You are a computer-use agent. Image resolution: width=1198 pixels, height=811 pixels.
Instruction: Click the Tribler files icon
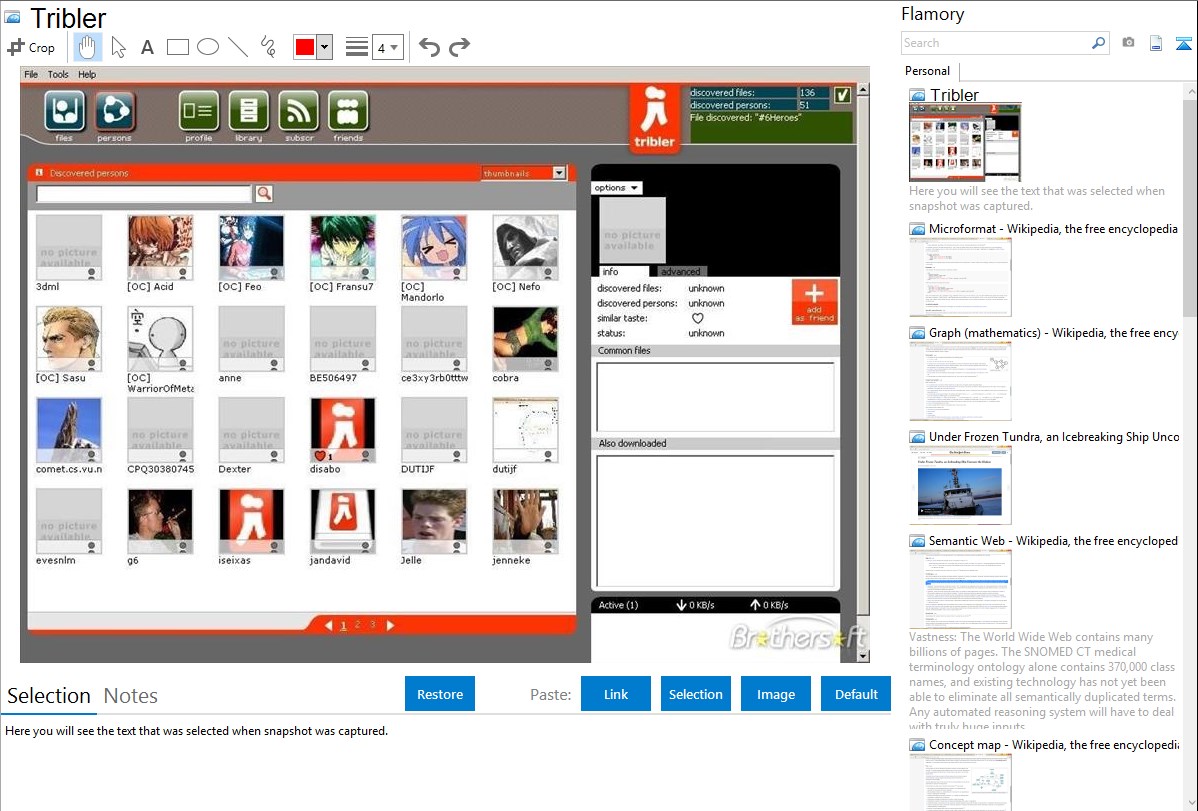[x=64, y=112]
